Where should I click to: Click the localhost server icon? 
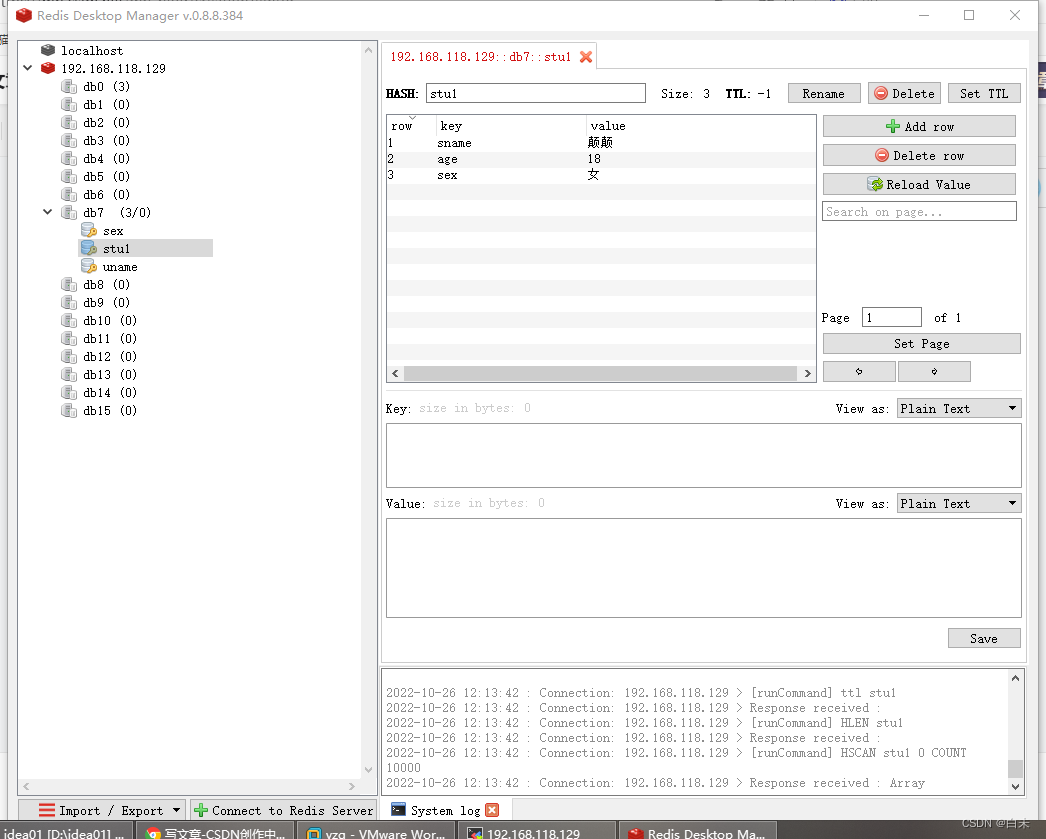(47, 50)
